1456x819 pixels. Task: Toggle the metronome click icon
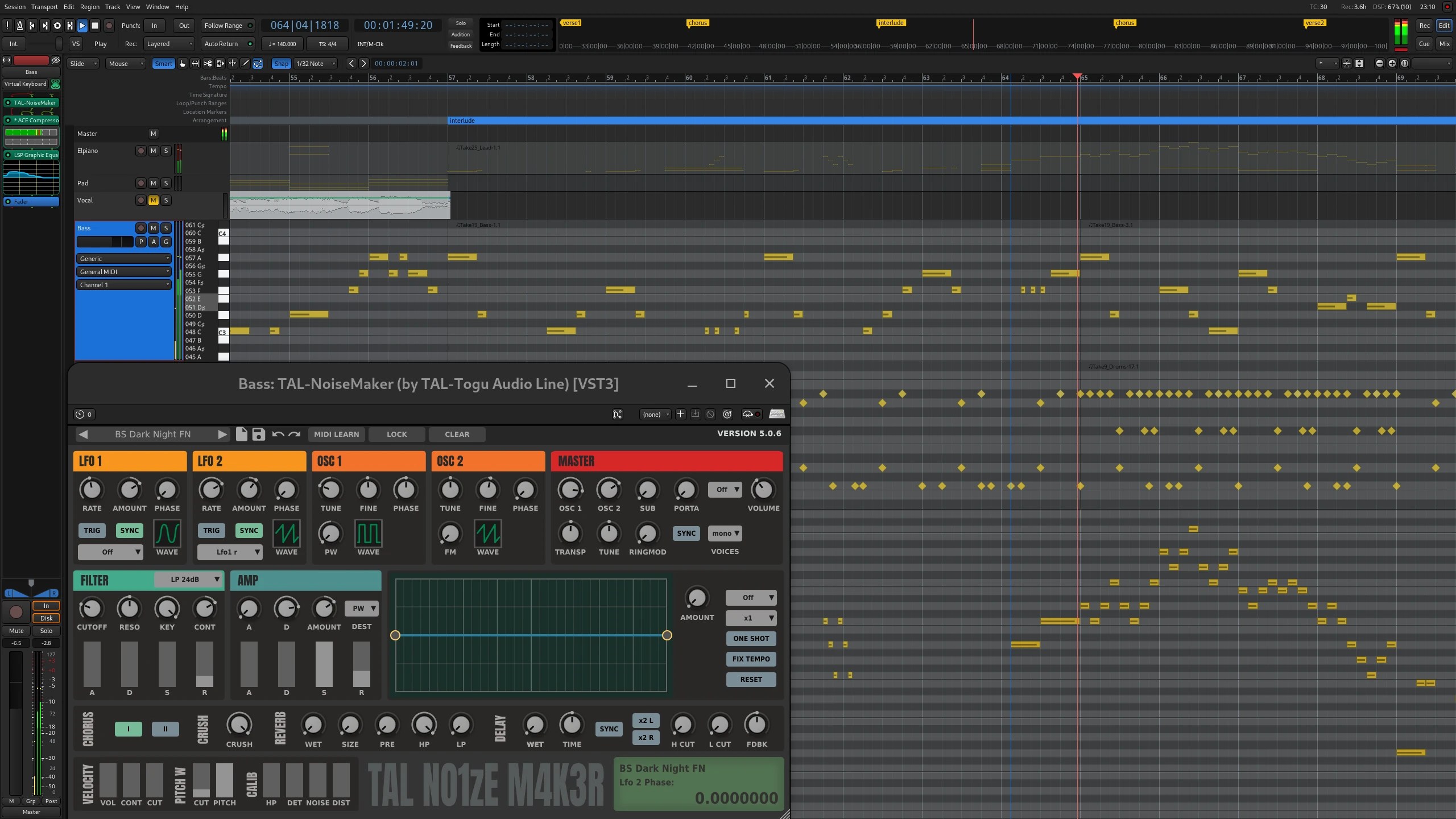tap(20, 25)
